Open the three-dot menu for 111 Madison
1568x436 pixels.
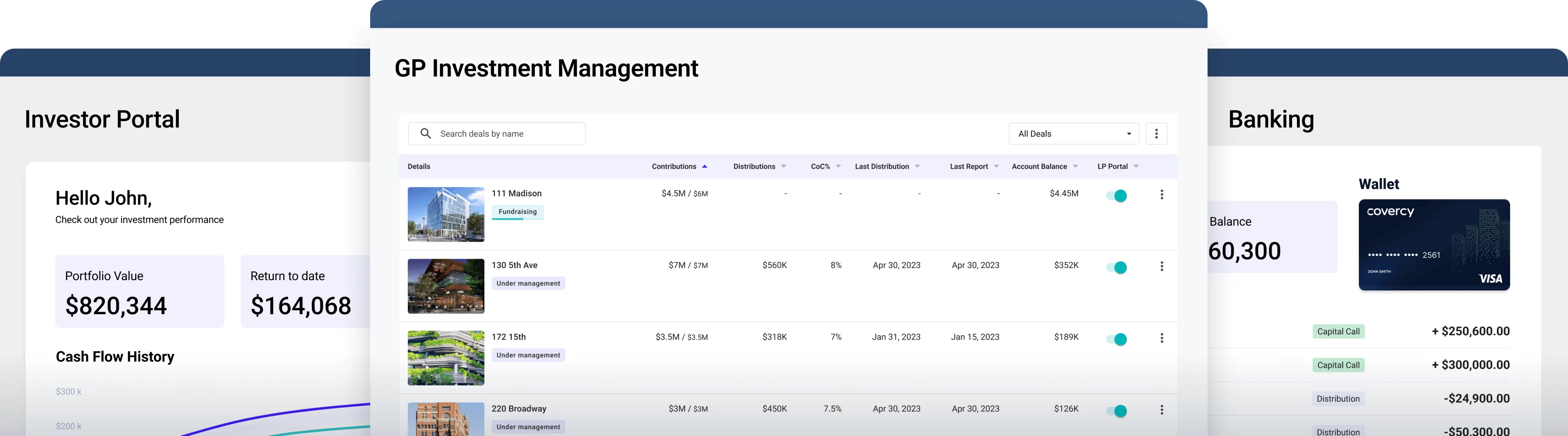[1162, 194]
